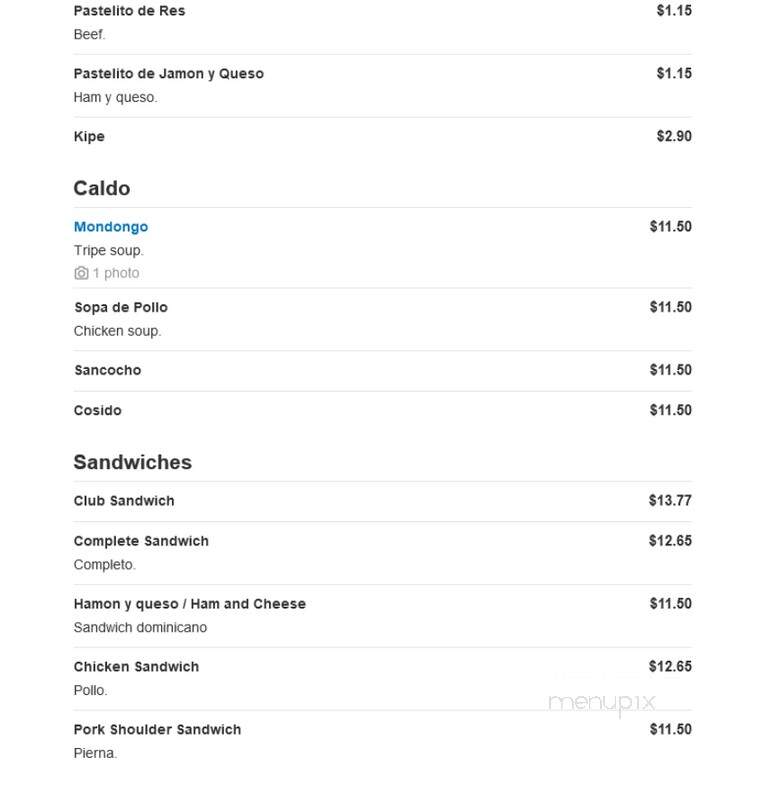The height and width of the screenshot is (785, 781).
Task: Click the $13.77 Club Sandwich price
Action: 670,501
